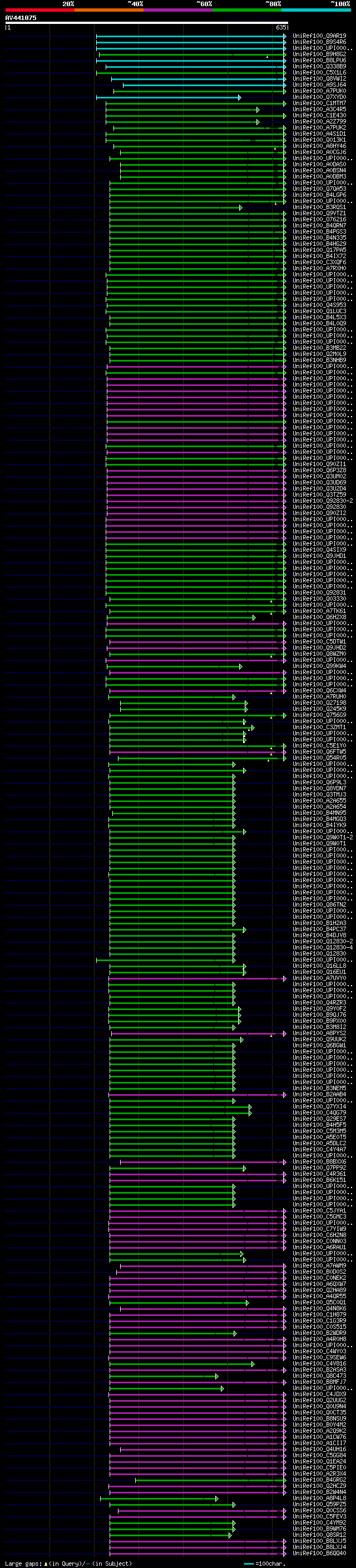Select the UniRef100_Q6P3Z8 label
The width and height of the screenshot is (356, 1568).
(x=319, y=470)
